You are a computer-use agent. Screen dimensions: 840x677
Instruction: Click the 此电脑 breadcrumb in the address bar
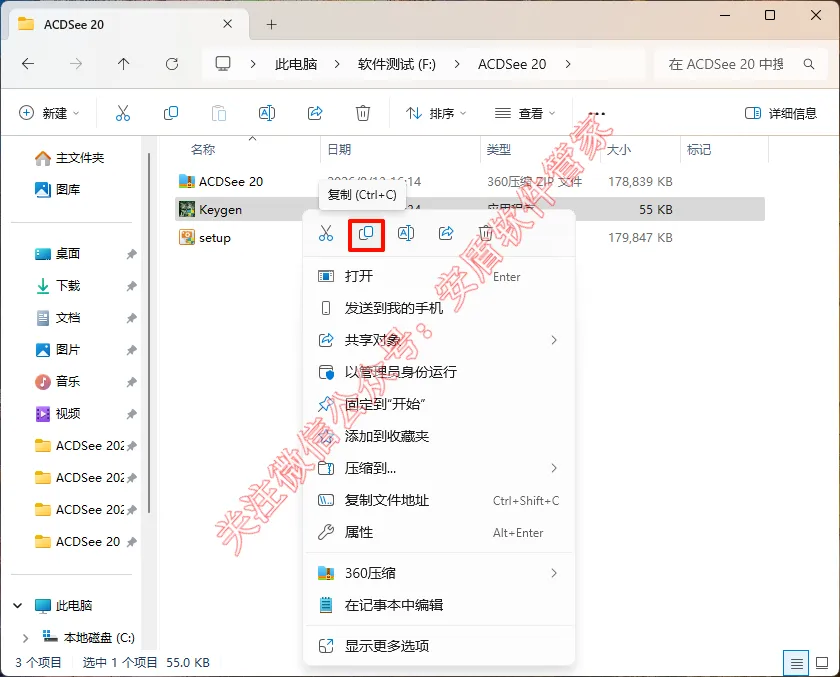click(296, 64)
